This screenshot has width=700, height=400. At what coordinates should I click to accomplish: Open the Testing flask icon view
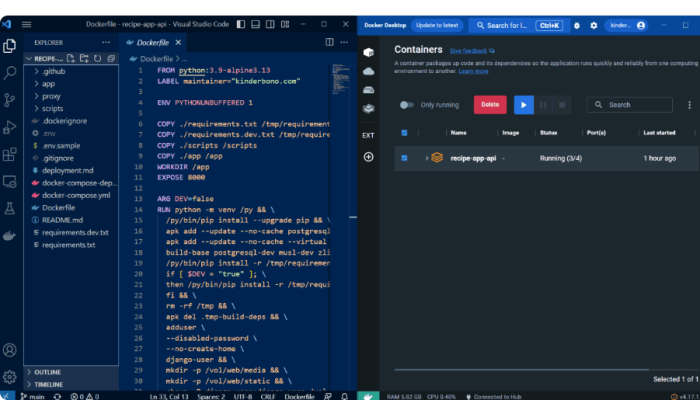pyautogui.click(x=9, y=208)
